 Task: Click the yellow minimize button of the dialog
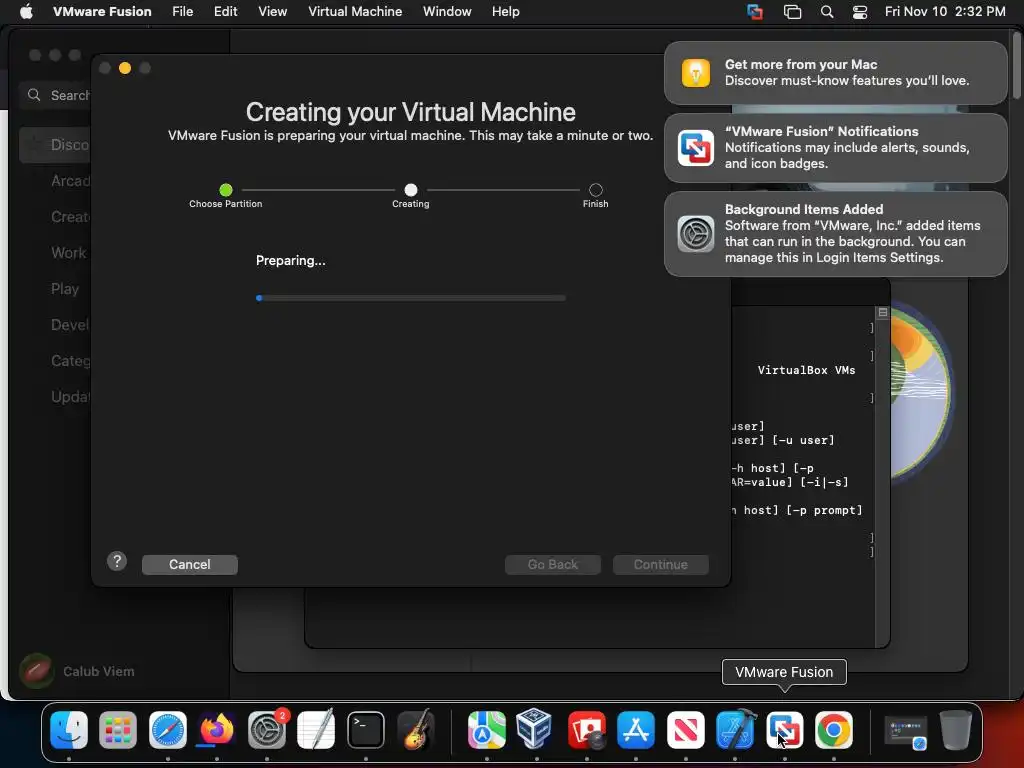[x=125, y=68]
